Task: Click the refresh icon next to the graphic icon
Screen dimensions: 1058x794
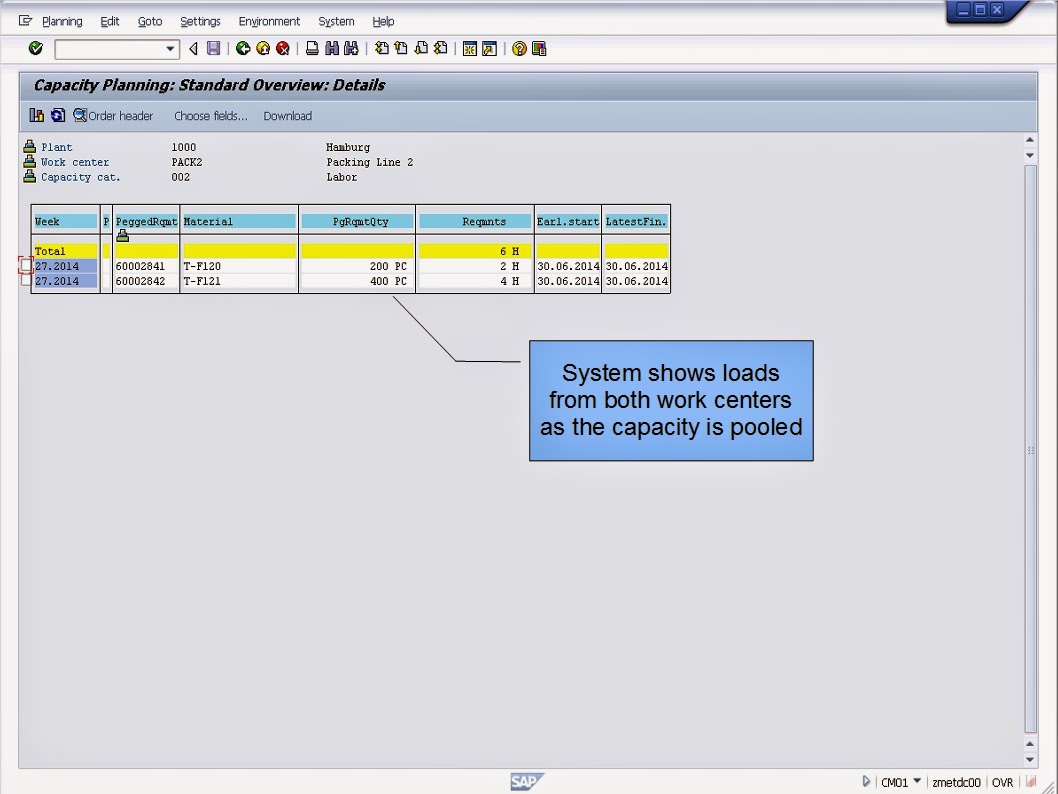Action: [57, 115]
